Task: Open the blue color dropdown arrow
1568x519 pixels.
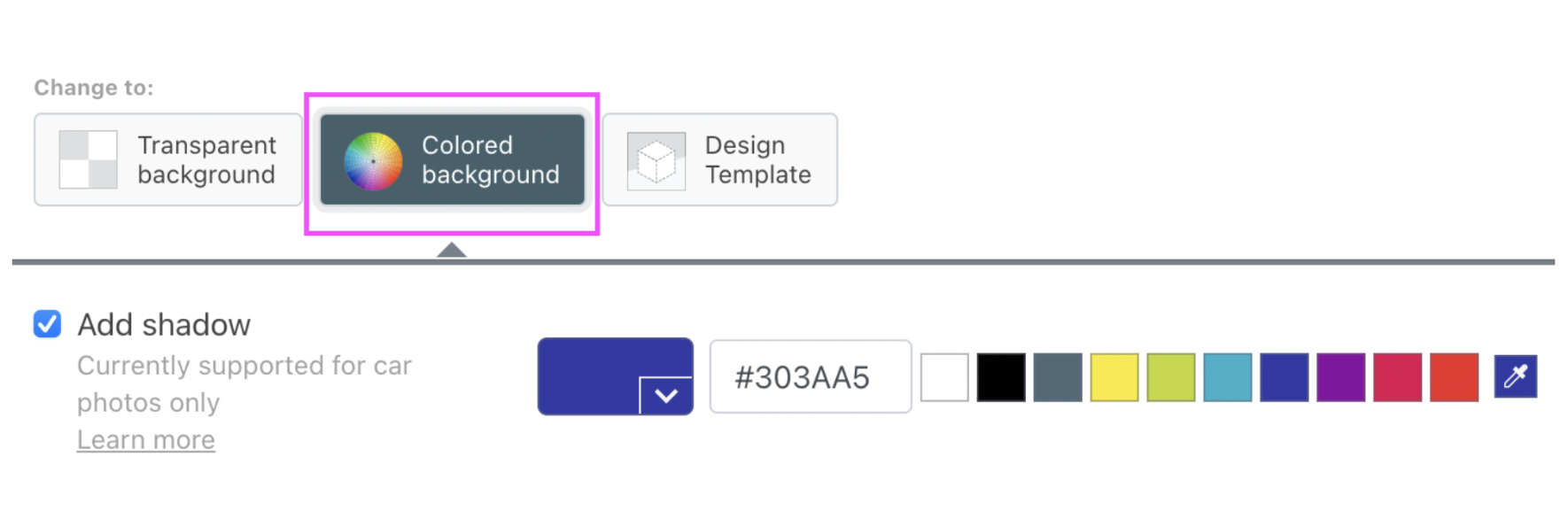Action: click(x=666, y=396)
